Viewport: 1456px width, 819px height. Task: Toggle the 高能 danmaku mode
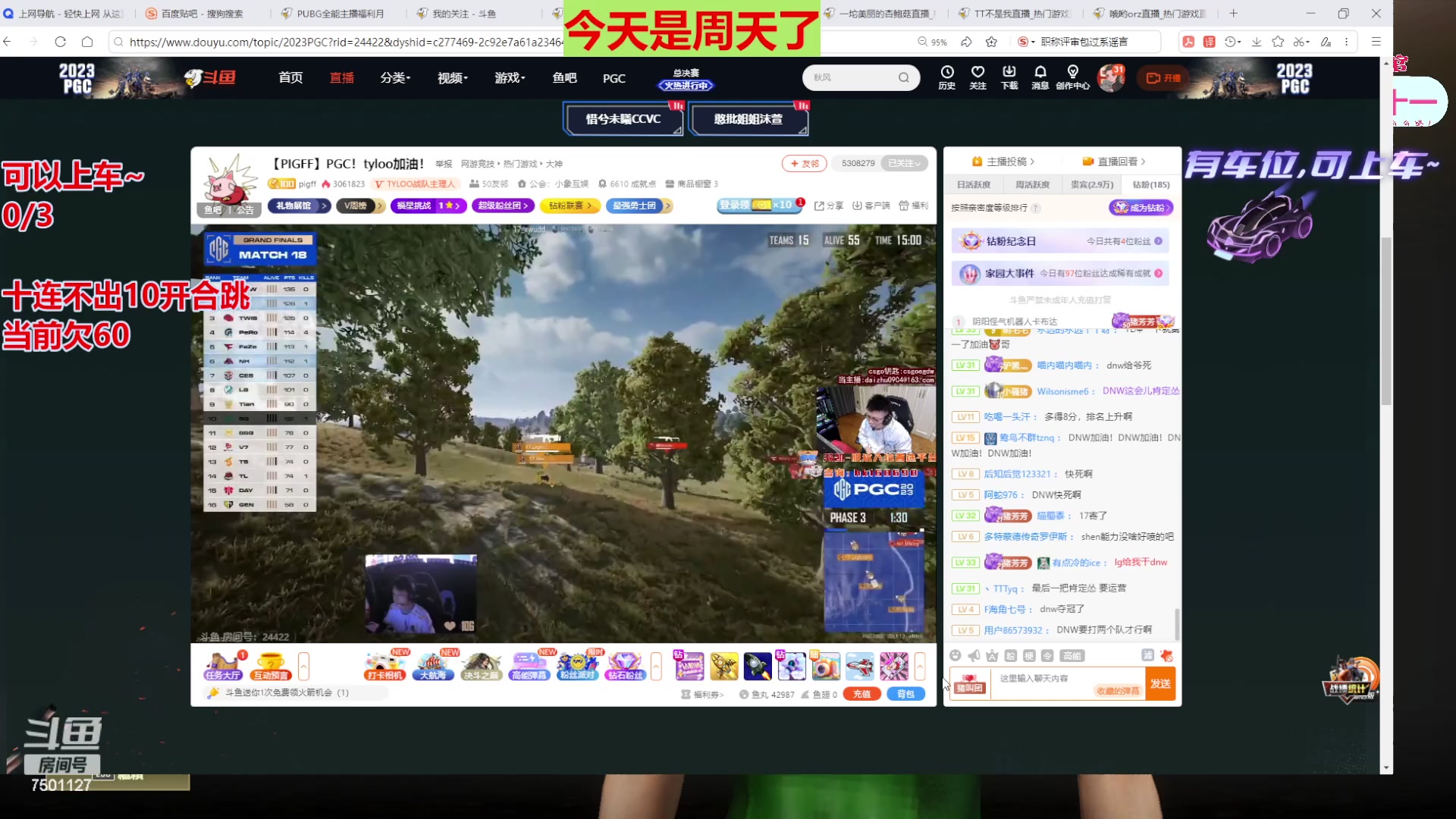[1072, 655]
